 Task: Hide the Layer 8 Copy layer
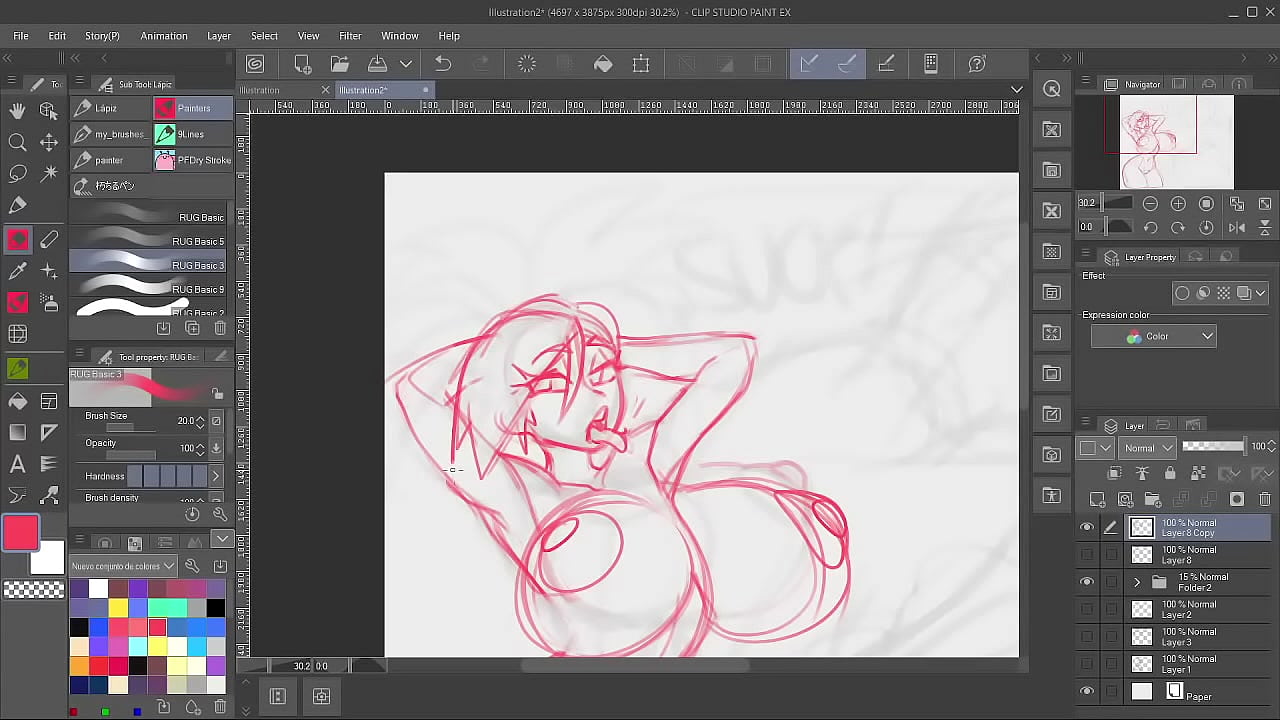(1087, 528)
